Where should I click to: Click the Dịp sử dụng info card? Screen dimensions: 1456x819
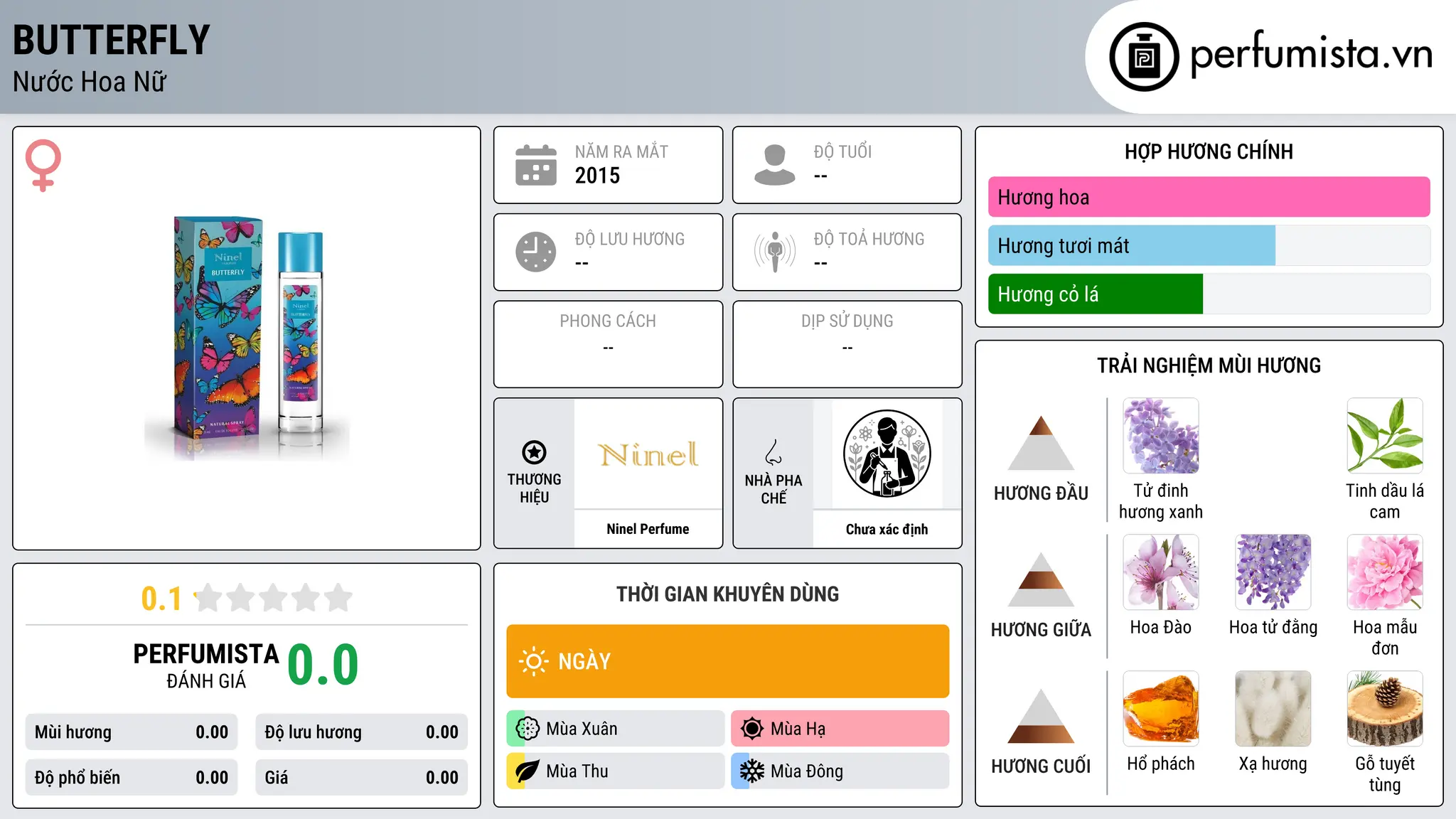coord(847,344)
